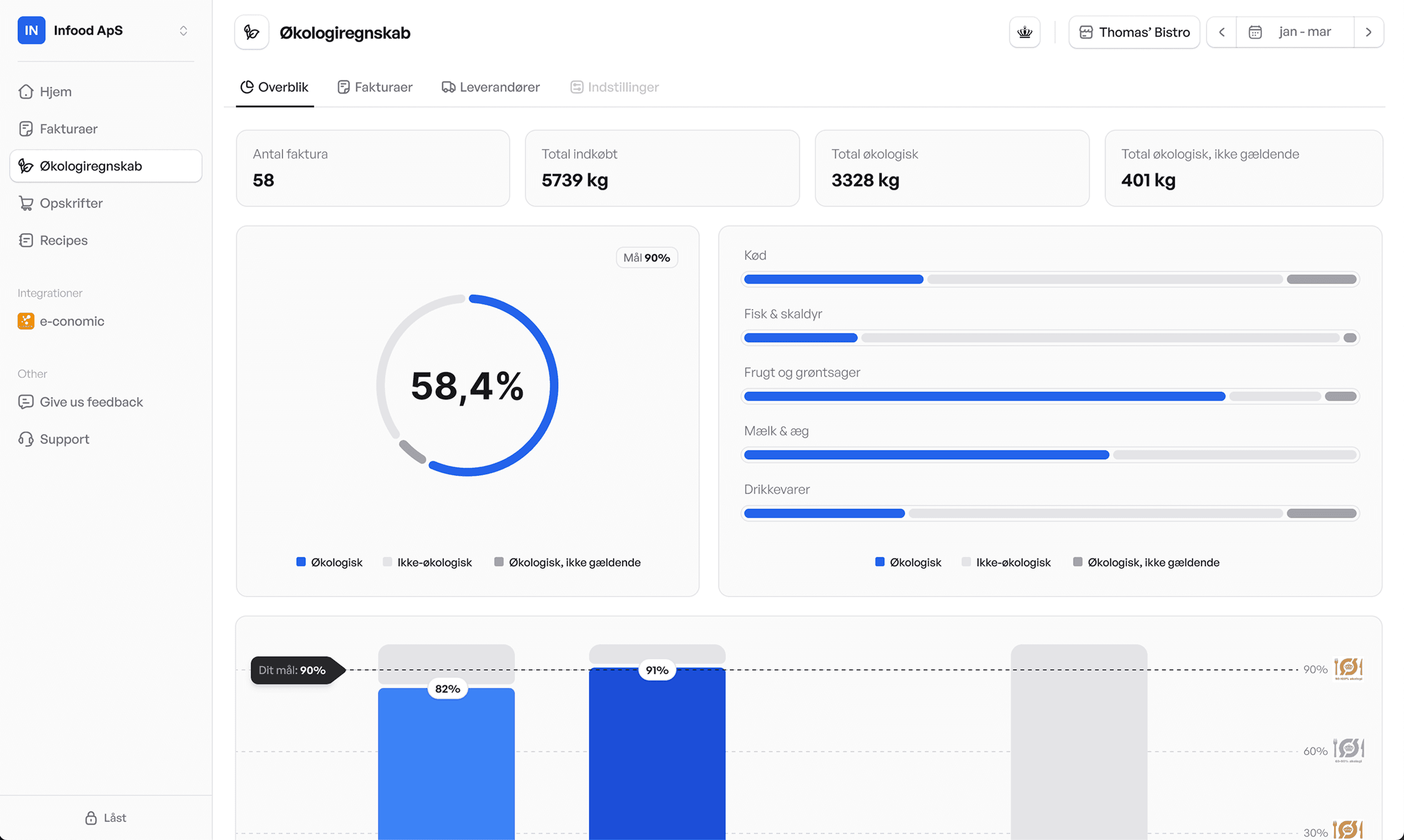Click the Kød progress bar
This screenshot has height=840, width=1404.
click(x=1050, y=279)
